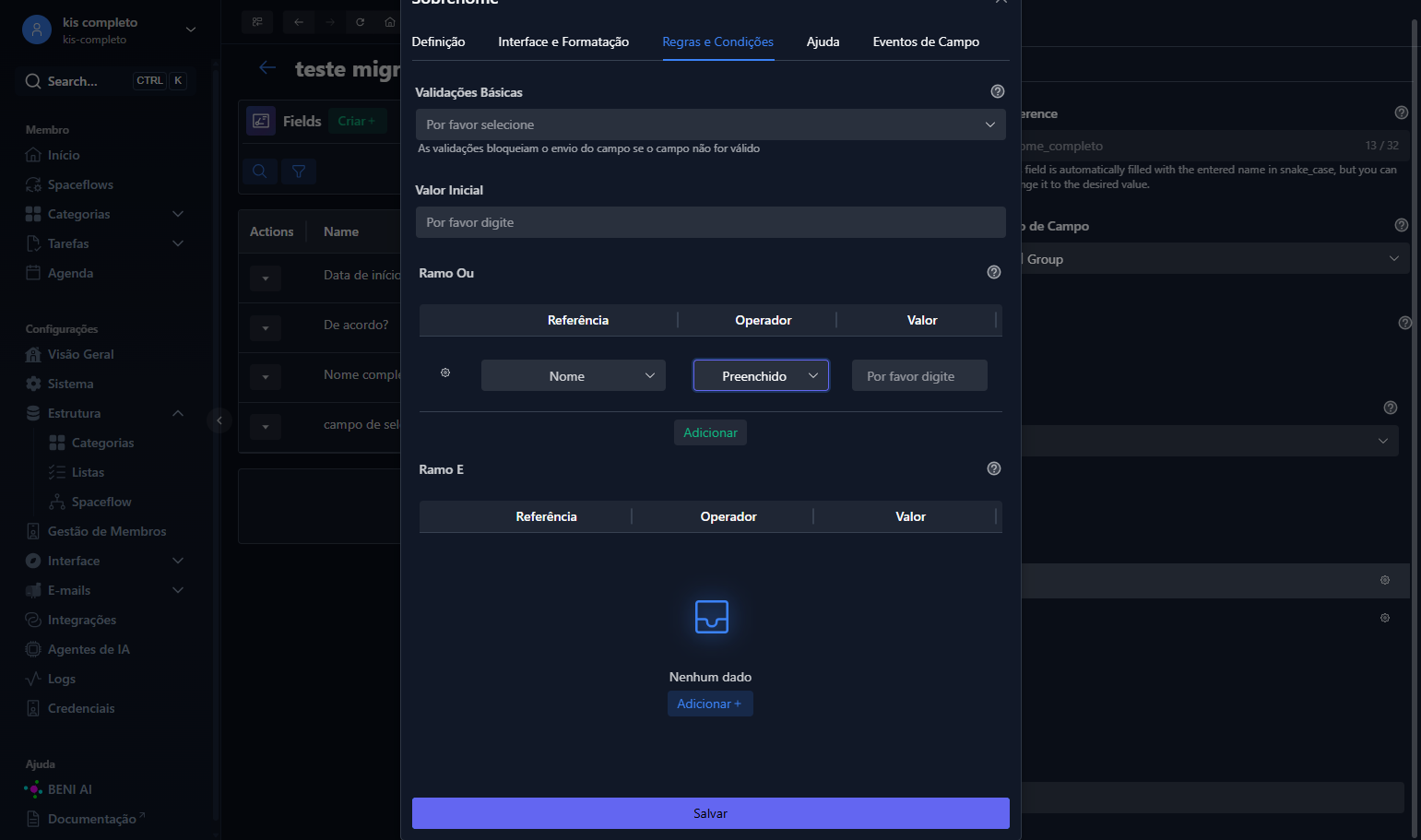The image size is (1421, 840).
Task: Click the filter icon under Fields
Action: [x=299, y=171]
